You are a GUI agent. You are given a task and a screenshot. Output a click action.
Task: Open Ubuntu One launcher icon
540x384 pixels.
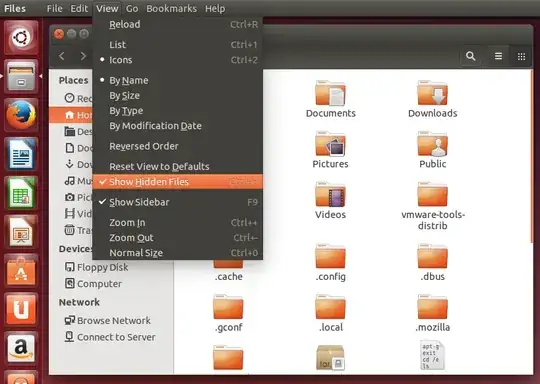click(21, 309)
